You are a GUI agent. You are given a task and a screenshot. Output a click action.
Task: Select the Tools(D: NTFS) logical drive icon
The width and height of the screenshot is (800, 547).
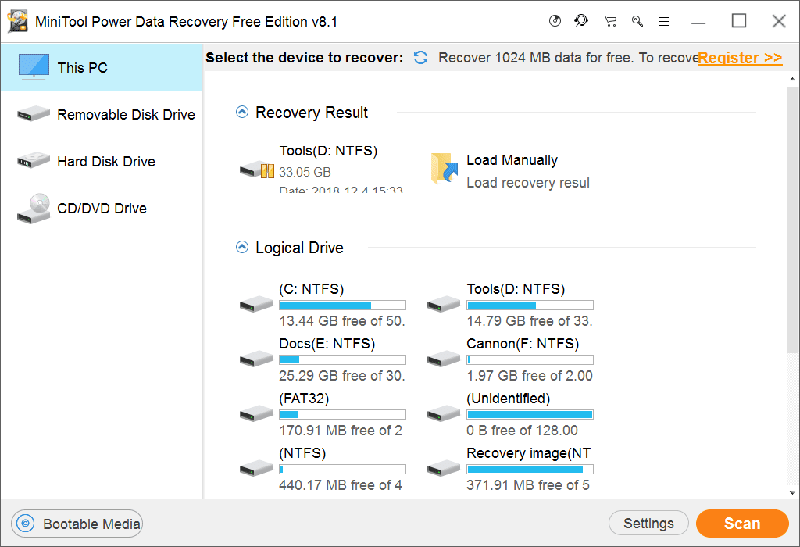tap(443, 304)
